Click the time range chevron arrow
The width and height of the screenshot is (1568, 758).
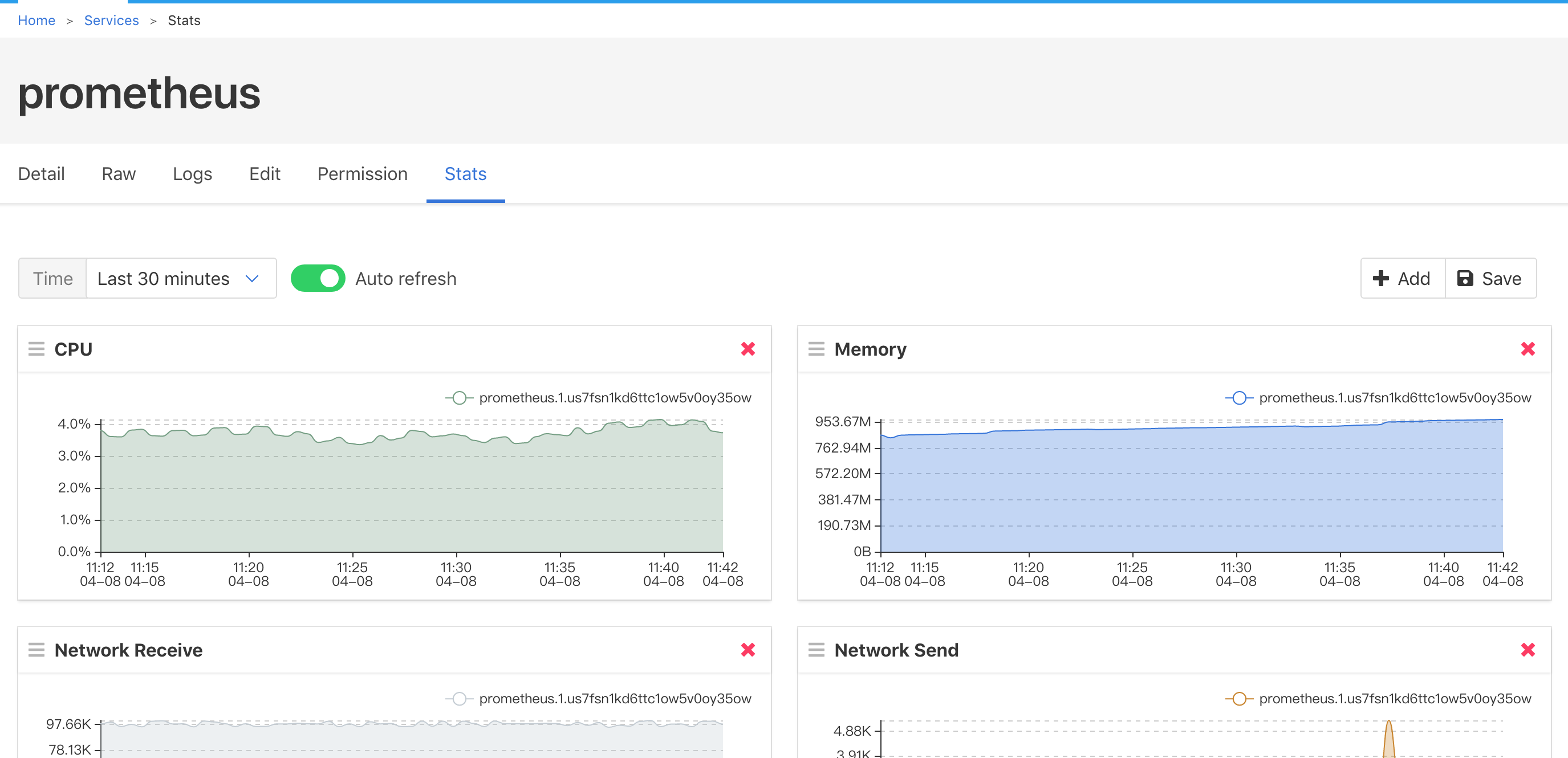pos(252,279)
